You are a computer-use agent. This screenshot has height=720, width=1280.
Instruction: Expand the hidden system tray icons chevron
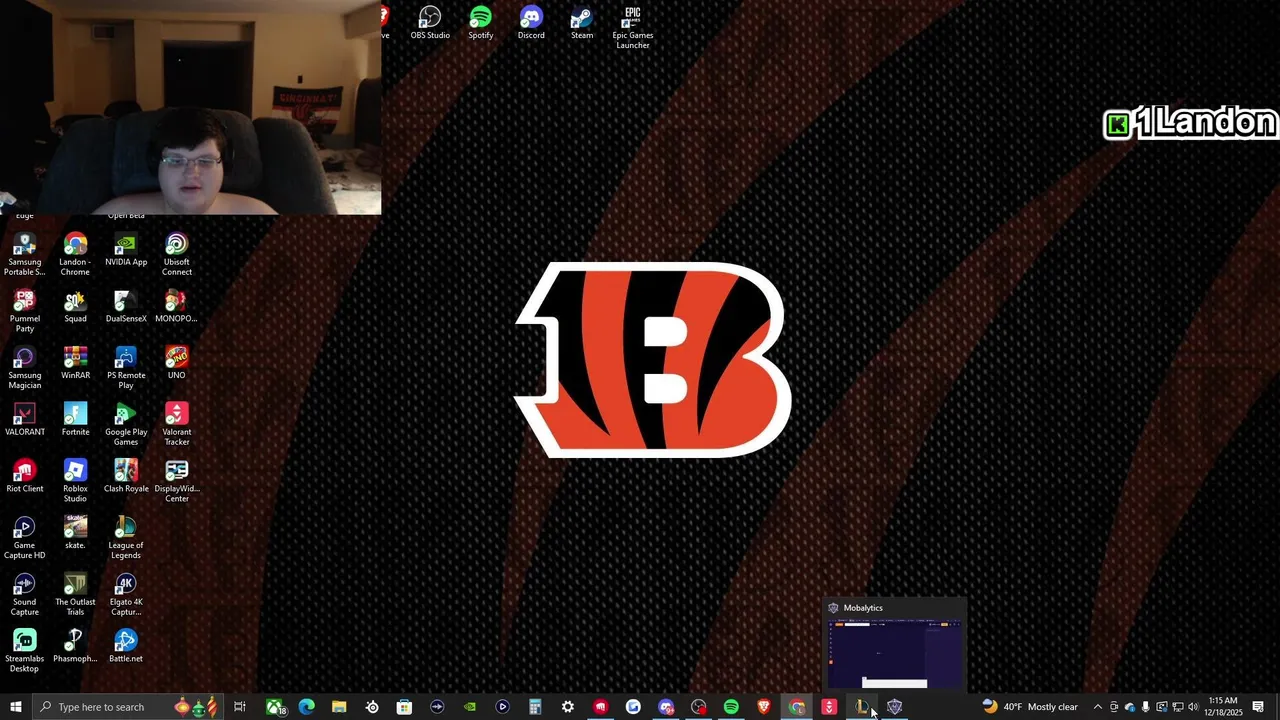1097,707
